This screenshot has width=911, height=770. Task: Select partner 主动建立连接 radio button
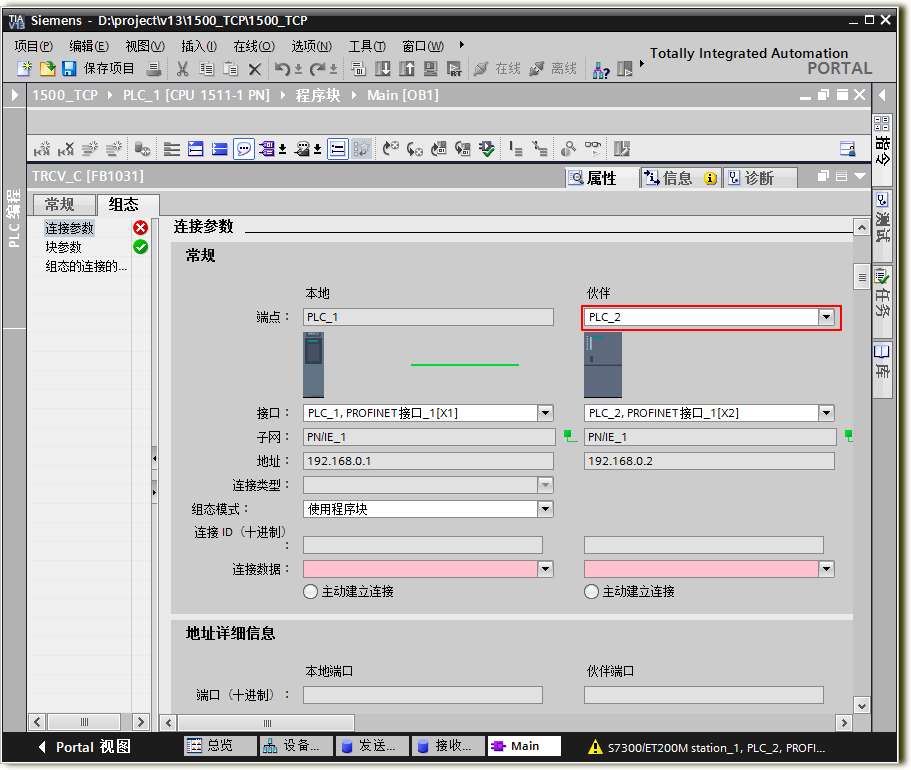coord(591,592)
